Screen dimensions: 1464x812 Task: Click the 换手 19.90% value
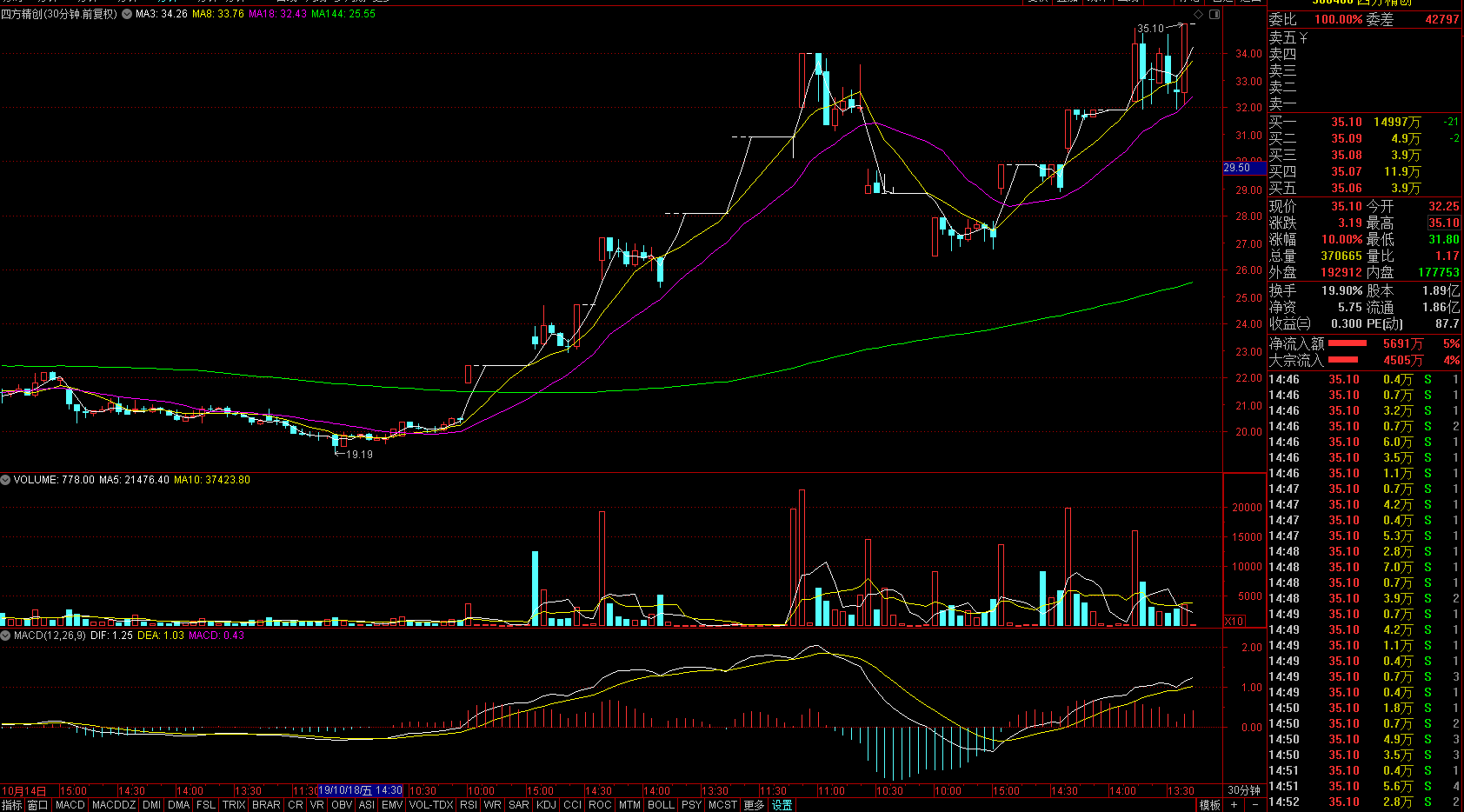[1341, 290]
